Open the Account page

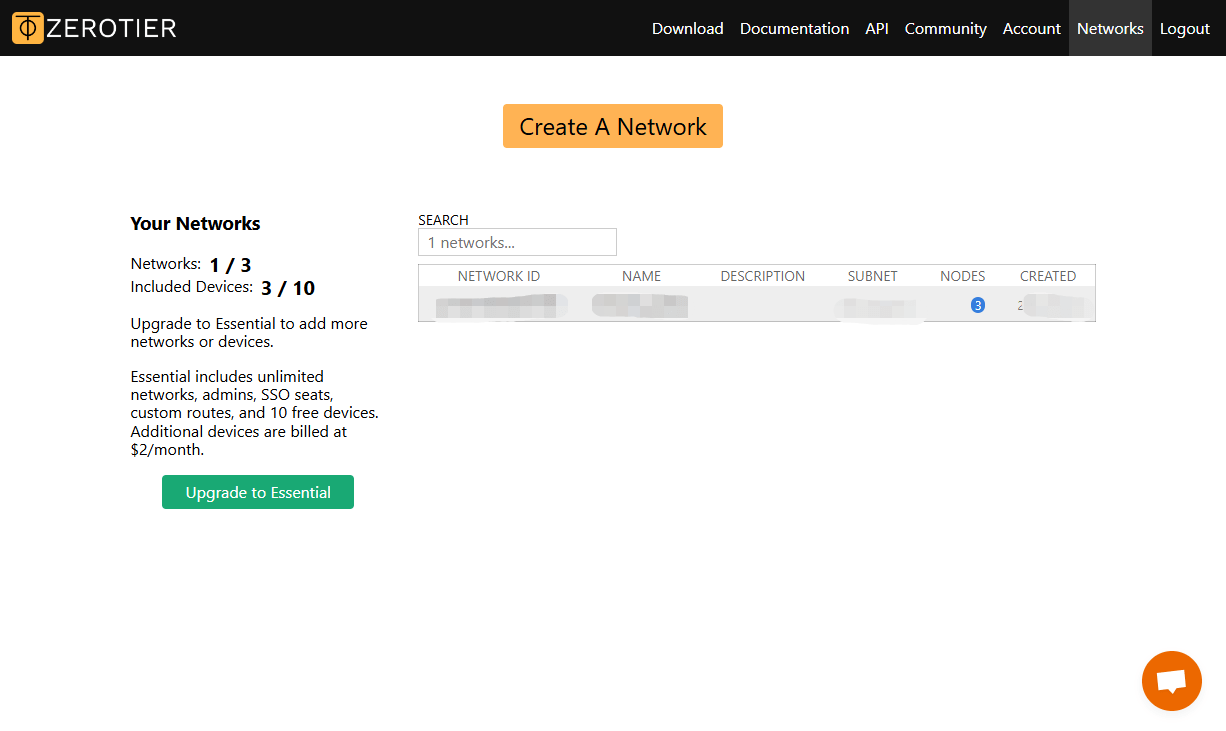1032,28
